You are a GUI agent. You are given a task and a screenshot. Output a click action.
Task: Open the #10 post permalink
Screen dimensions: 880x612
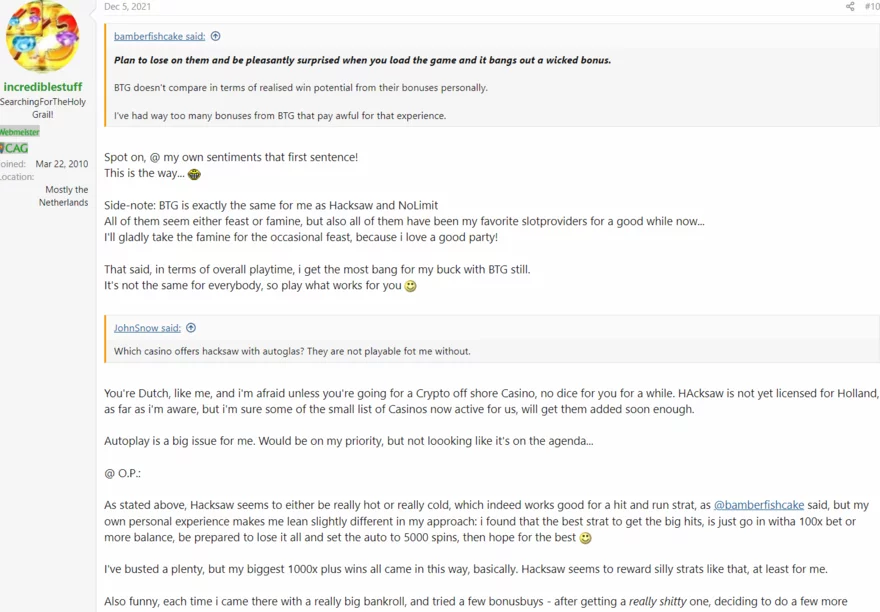pyautogui.click(x=872, y=7)
